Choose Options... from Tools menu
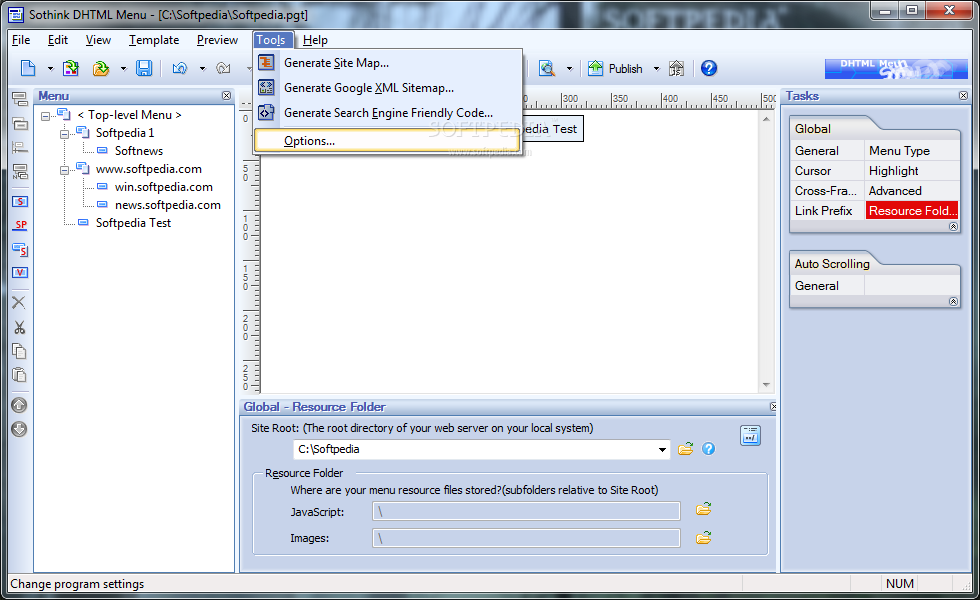Screen dimensions: 980x600 tap(387, 141)
